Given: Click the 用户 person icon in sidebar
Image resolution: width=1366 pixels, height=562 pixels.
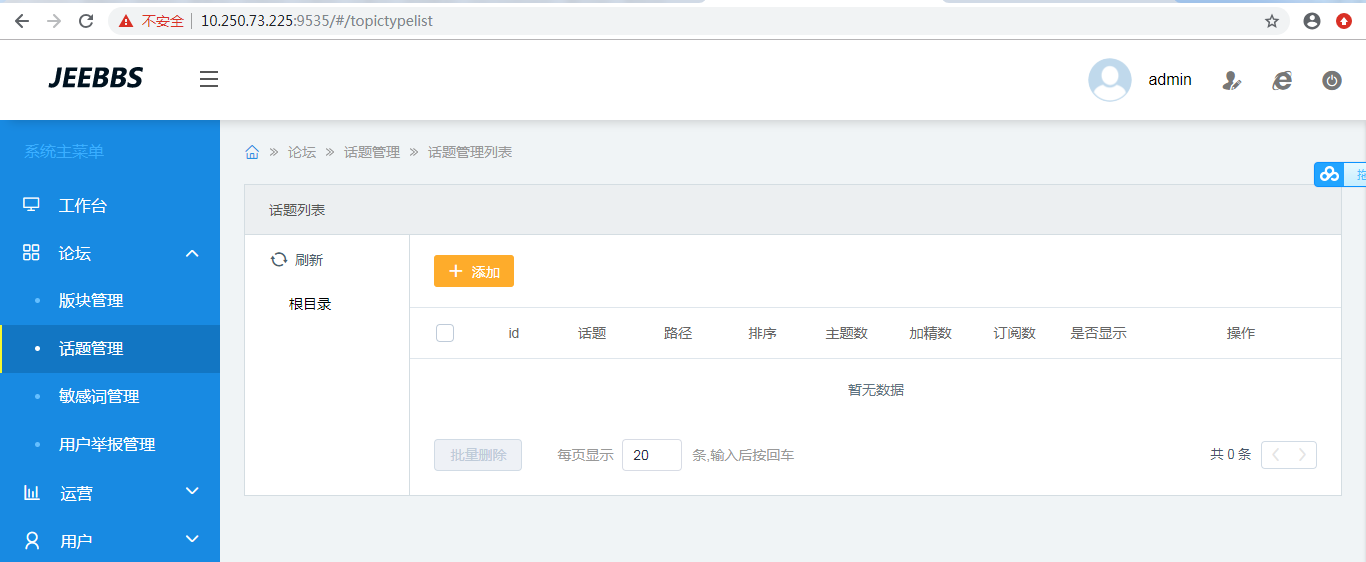Looking at the screenshot, I should pyautogui.click(x=31, y=541).
